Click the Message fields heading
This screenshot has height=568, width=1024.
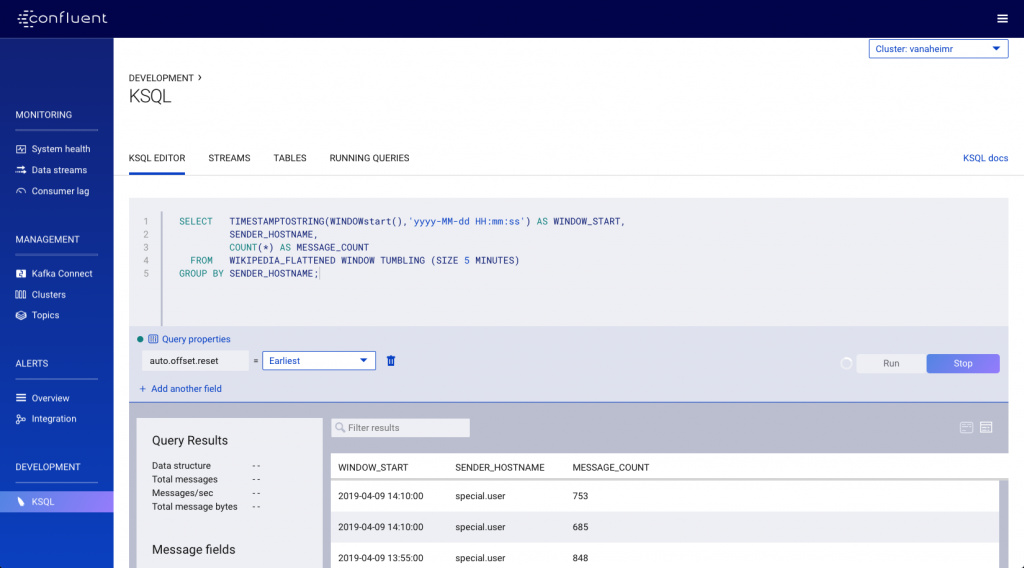(193, 550)
